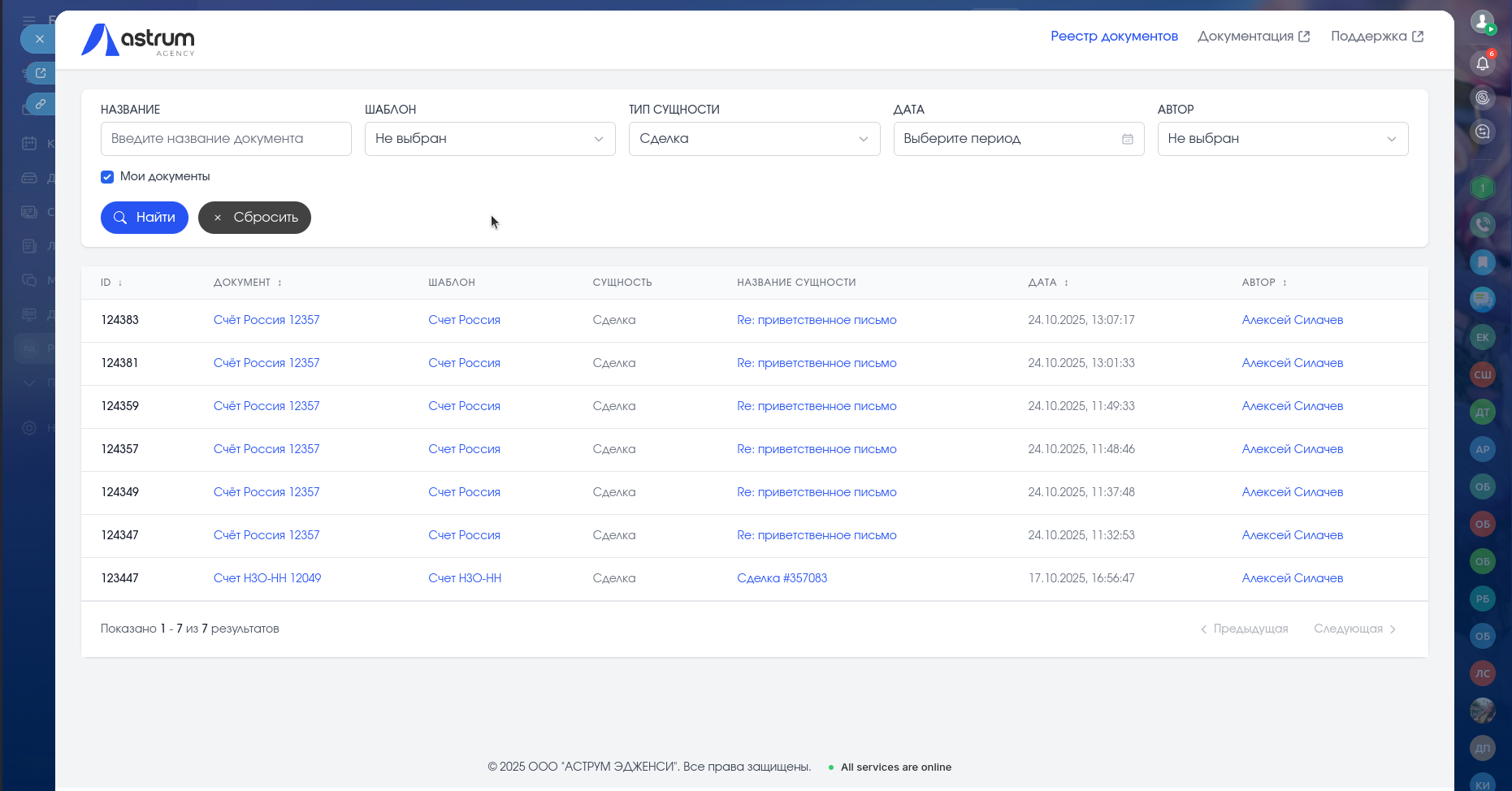This screenshot has height=791, width=1512.
Task: Click the Сбросить reset button
Action: (254, 218)
